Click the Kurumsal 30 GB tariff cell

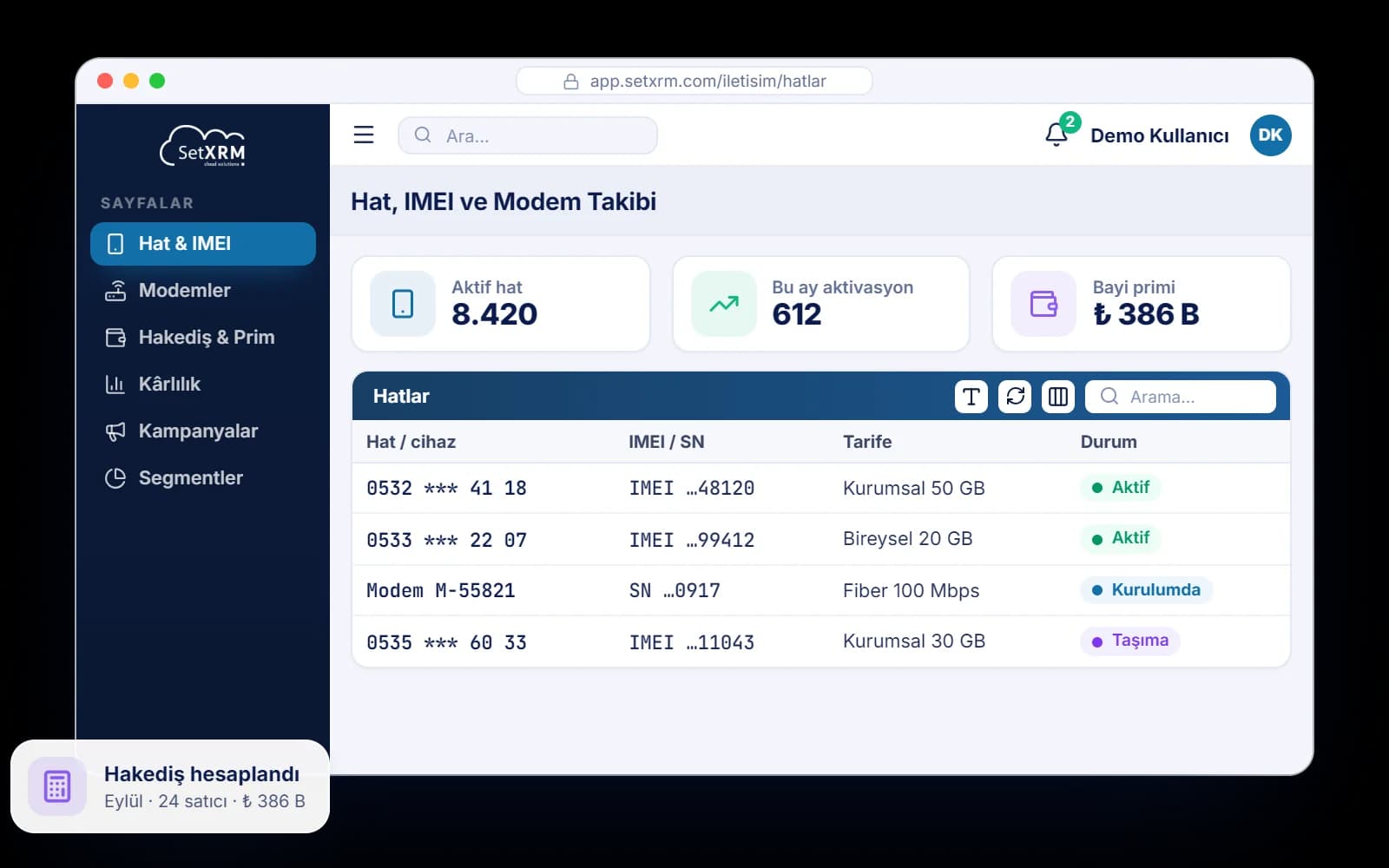[x=914, y=641]
